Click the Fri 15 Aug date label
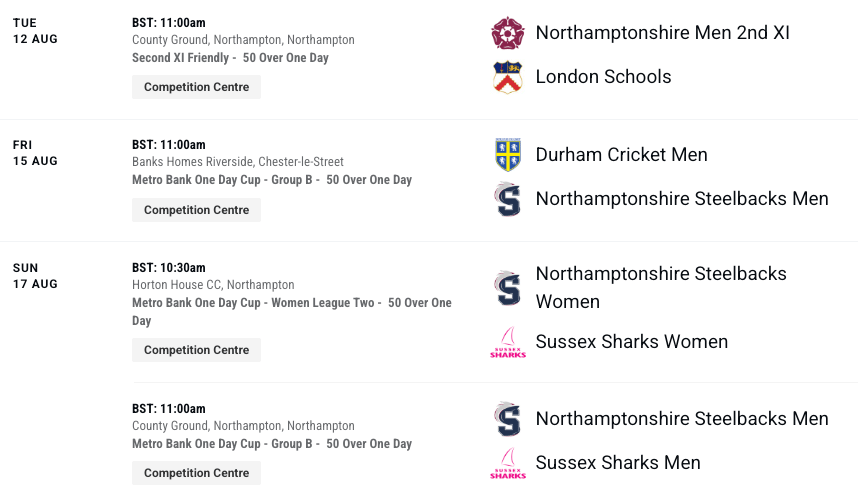This screenshot has height=502, width=858. tap(35, 153)
